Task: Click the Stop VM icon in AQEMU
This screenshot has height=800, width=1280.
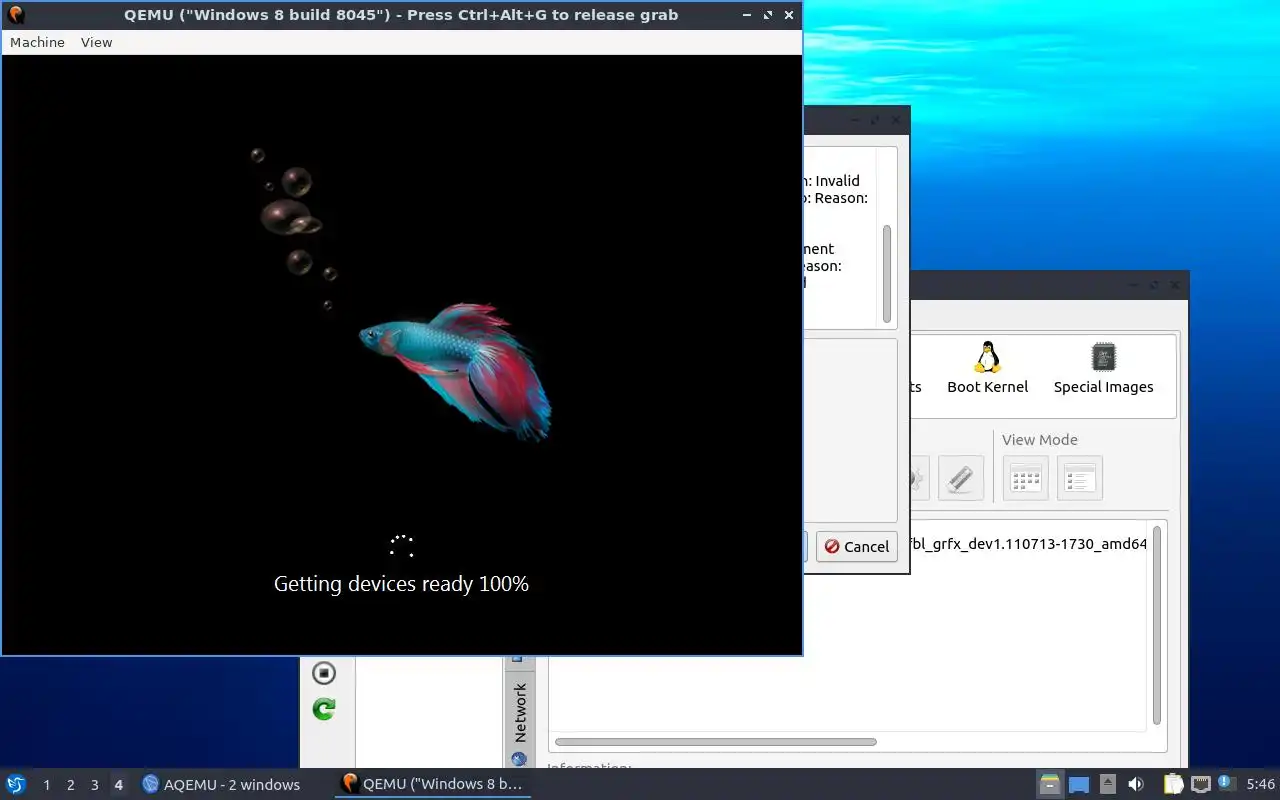Action: click(x=323, y=673)
